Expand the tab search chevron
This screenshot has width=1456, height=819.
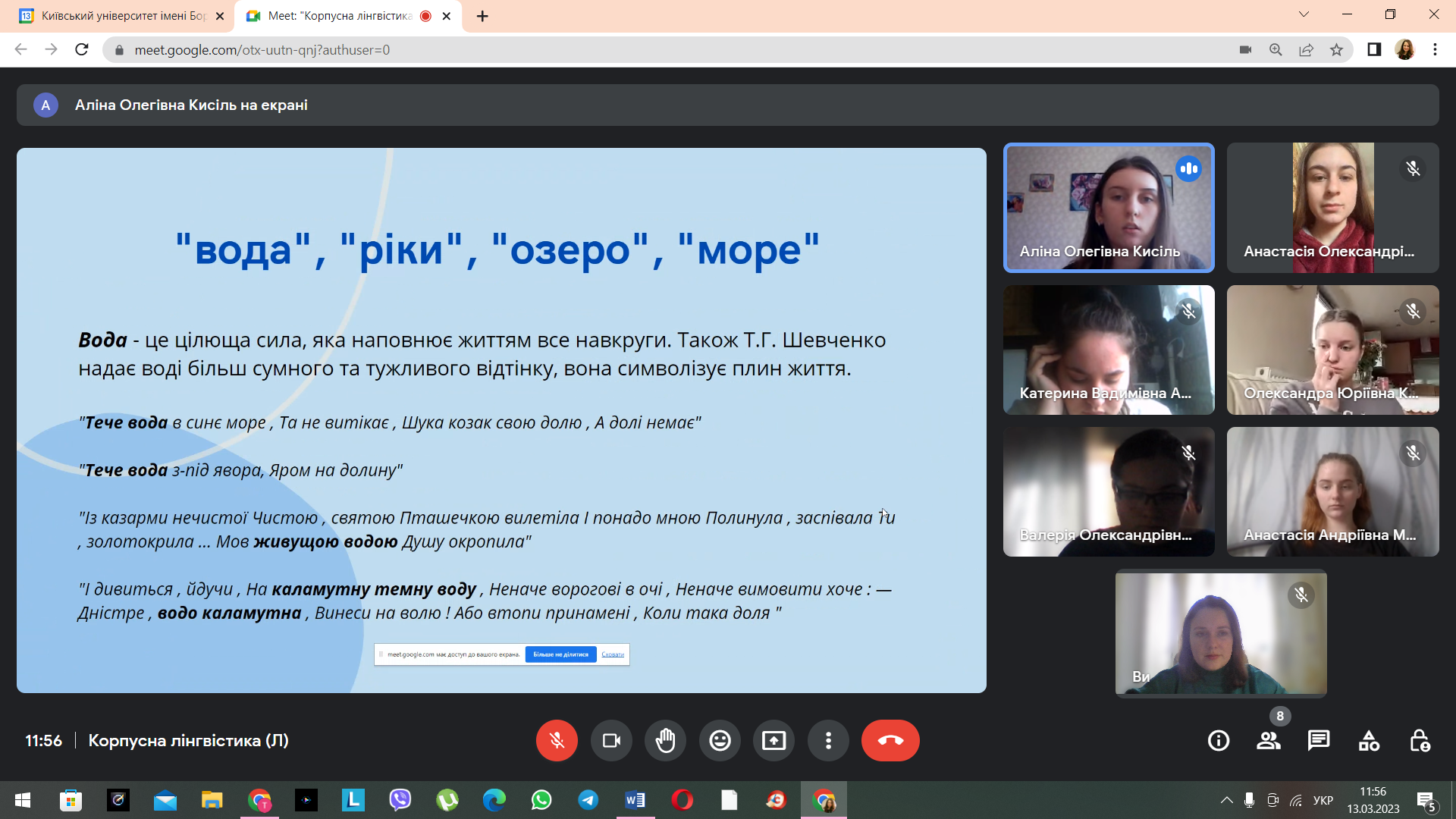point(1304,14)
